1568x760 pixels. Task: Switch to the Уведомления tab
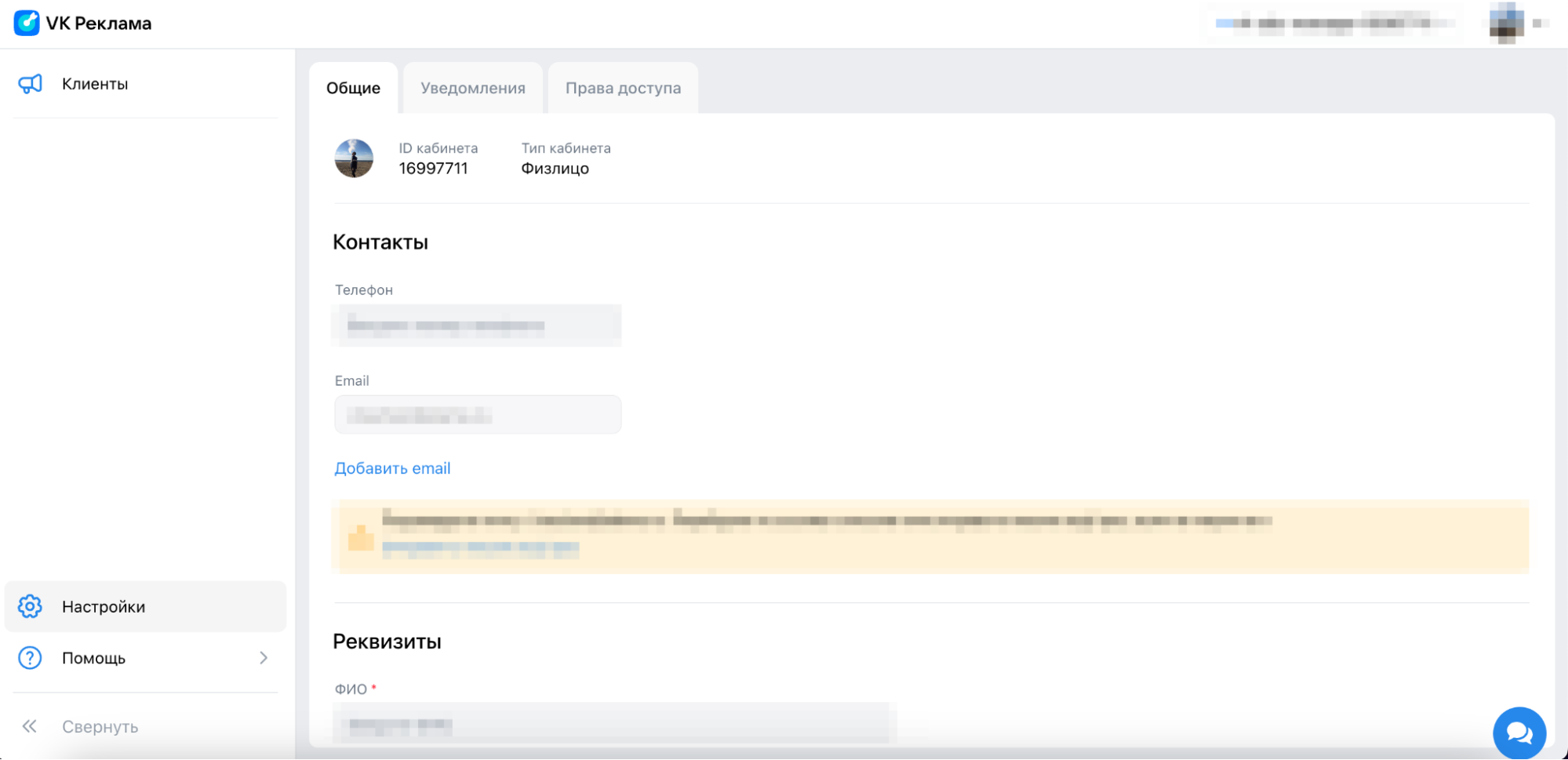(473, 88)
